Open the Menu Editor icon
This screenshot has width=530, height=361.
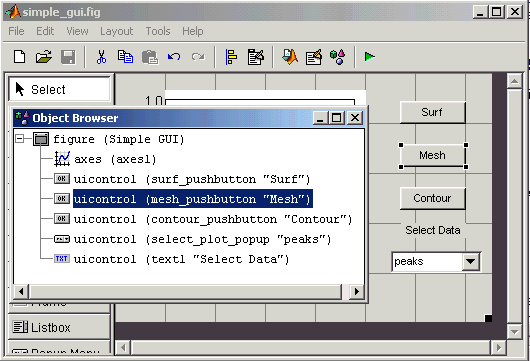[x=256, y=57]
